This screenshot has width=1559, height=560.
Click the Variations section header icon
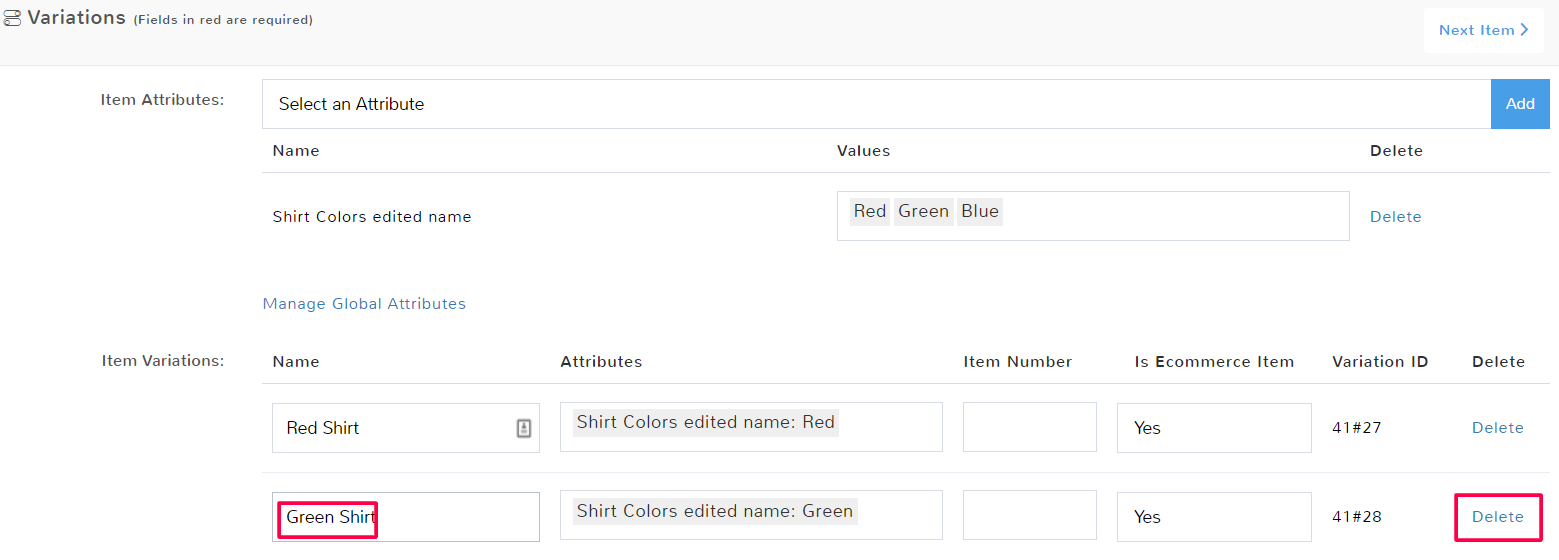(13, 18)
